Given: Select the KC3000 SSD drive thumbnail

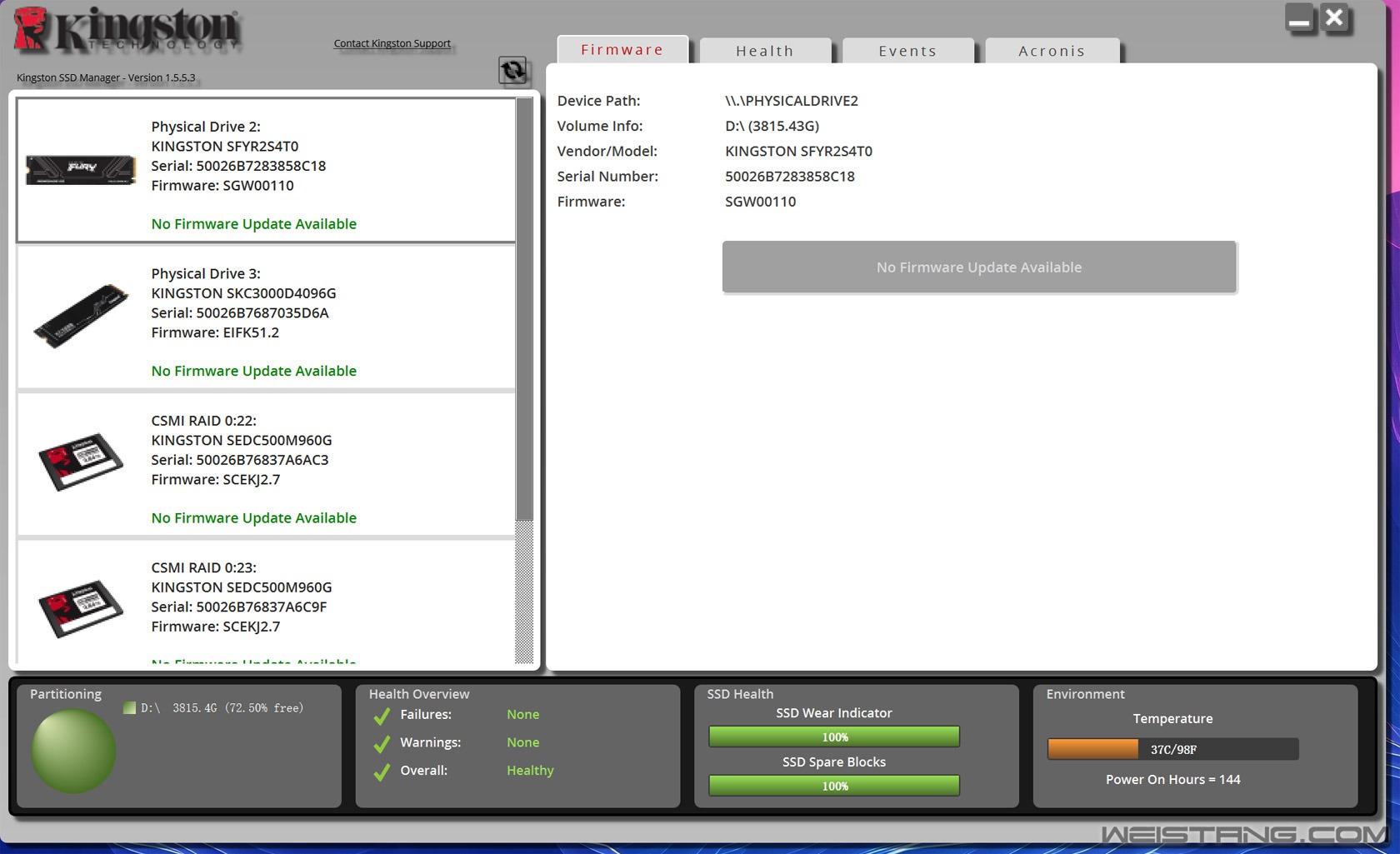Looking at the screenshot, I should (81, 316).
